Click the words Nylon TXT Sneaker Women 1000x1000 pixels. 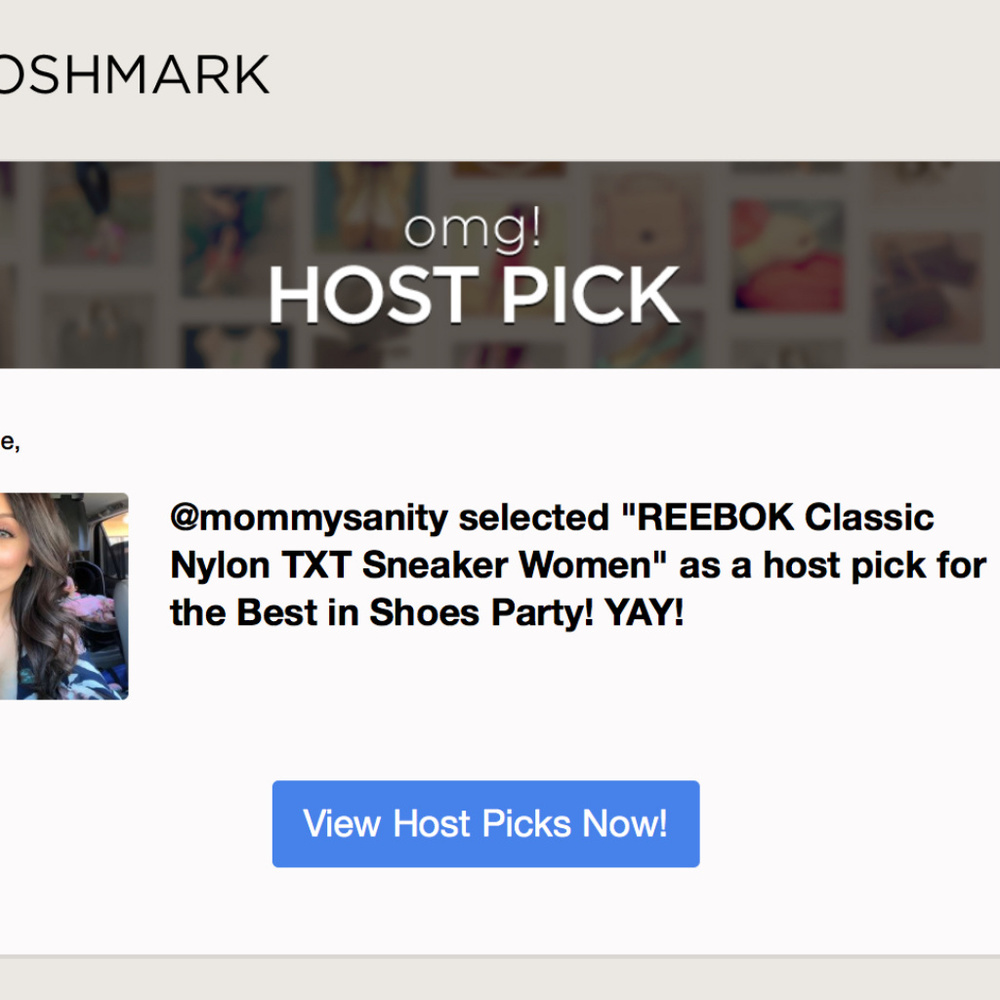pyautogui.click(x=418, y=565)
